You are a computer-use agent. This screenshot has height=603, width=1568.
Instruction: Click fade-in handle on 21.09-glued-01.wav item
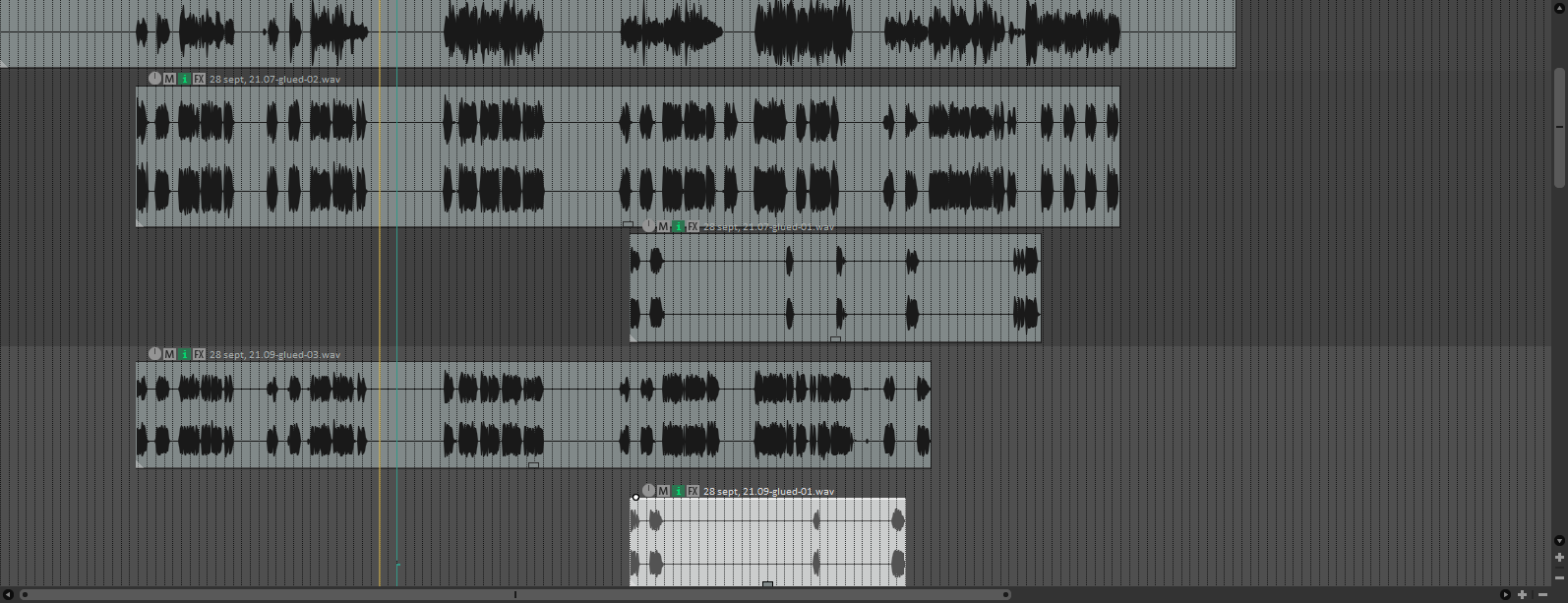[636, 498]
